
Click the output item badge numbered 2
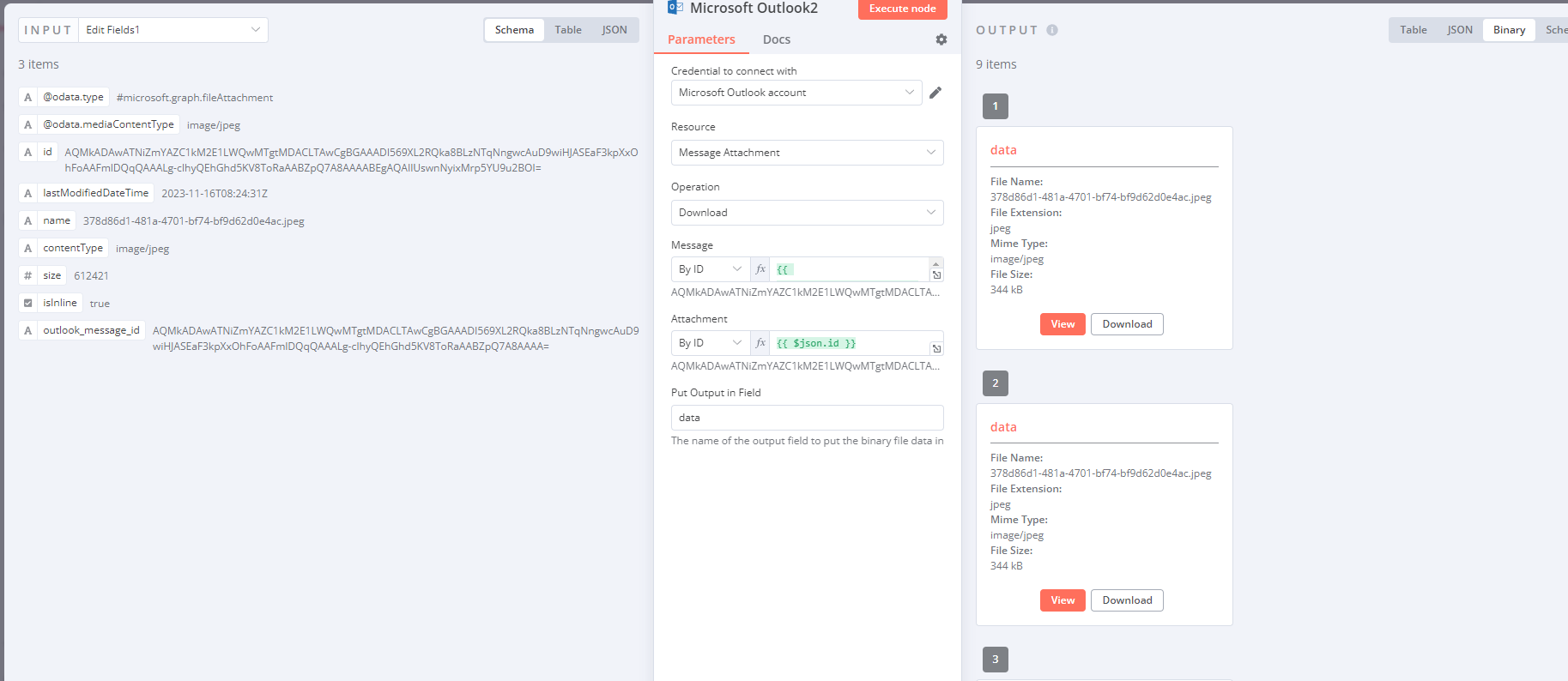pyautogui.click(x=996, y=383)
